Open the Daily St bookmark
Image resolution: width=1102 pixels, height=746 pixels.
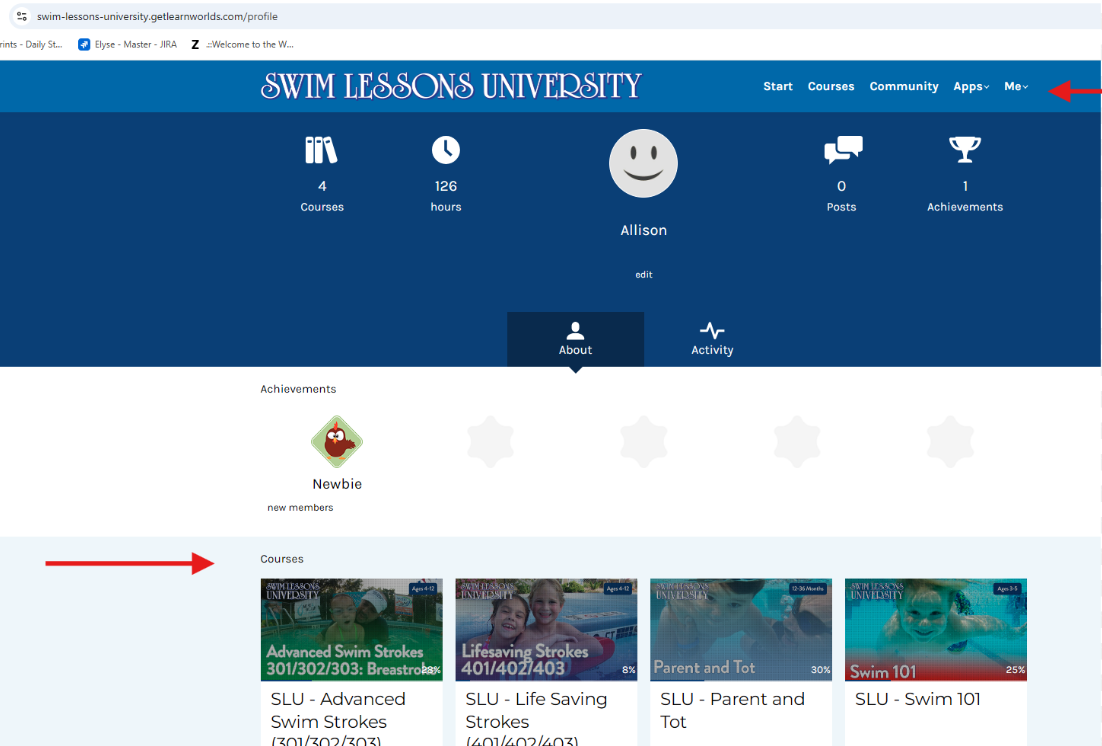click(32, 44)
